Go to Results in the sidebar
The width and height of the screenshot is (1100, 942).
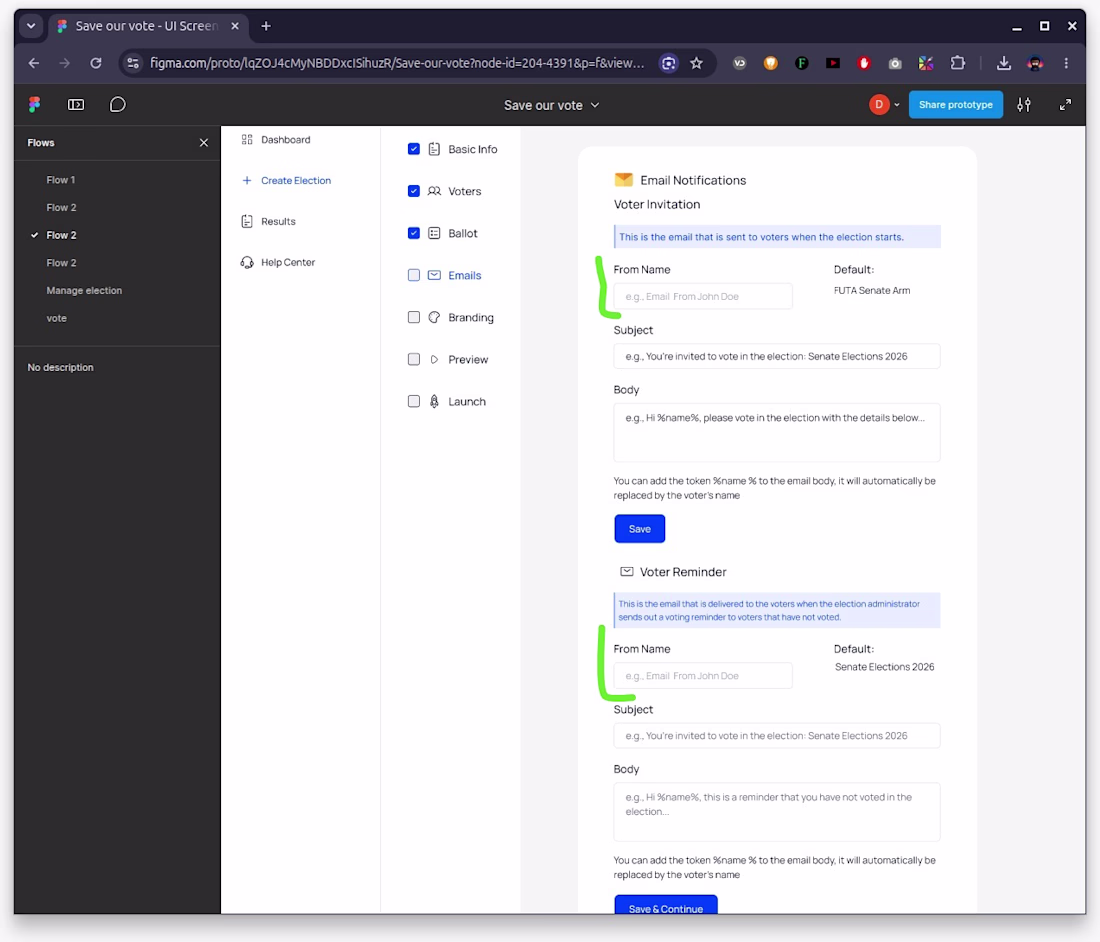point(269,222)
